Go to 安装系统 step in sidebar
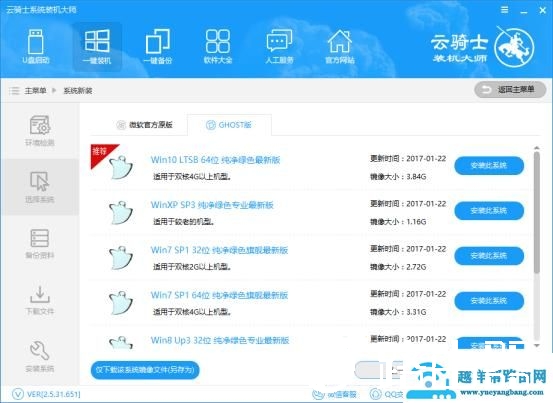Screen dimensions: 553x403 point(40,356)
